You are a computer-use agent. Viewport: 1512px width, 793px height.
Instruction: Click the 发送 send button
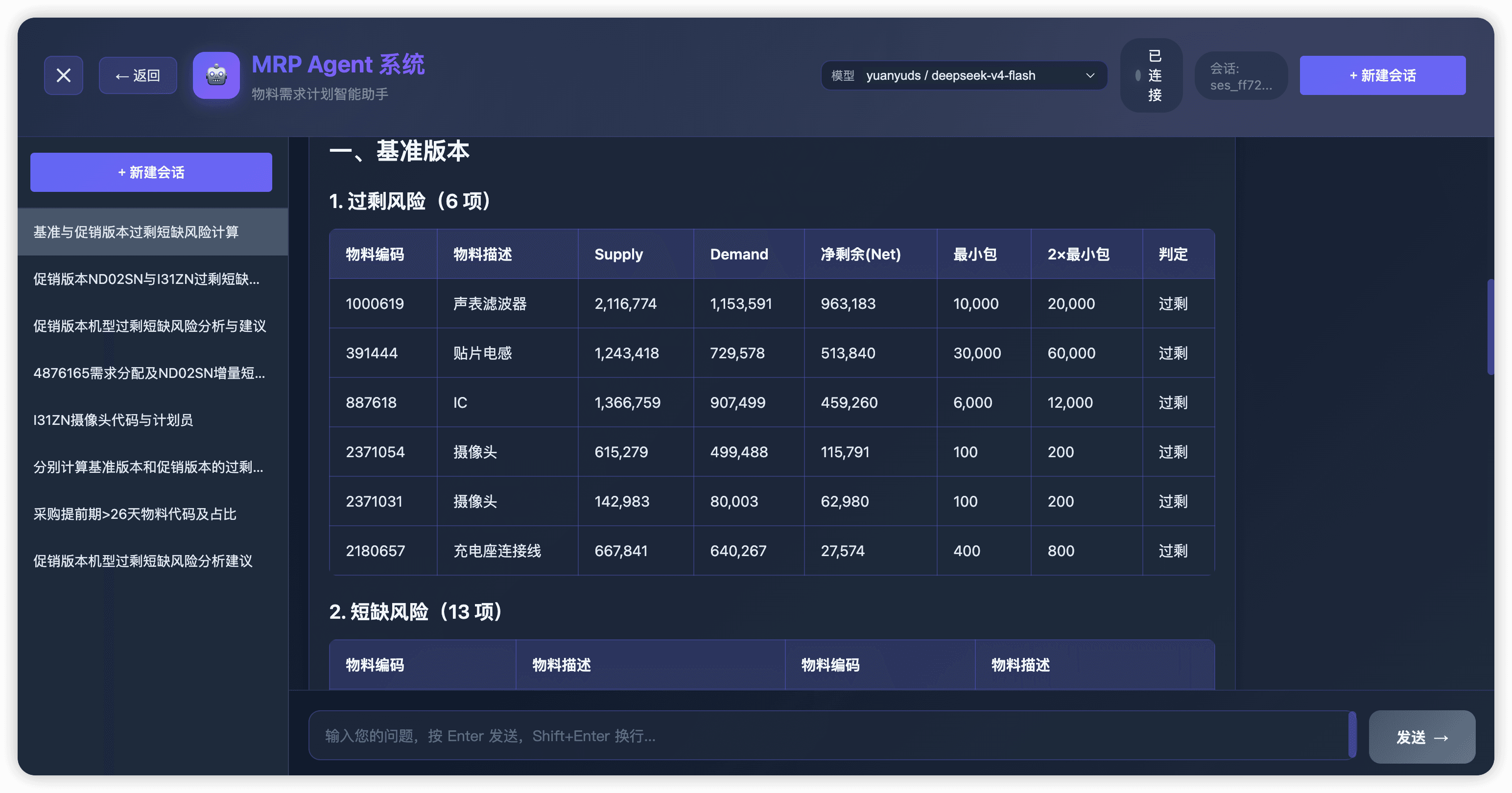click(x=1421, y=737)
